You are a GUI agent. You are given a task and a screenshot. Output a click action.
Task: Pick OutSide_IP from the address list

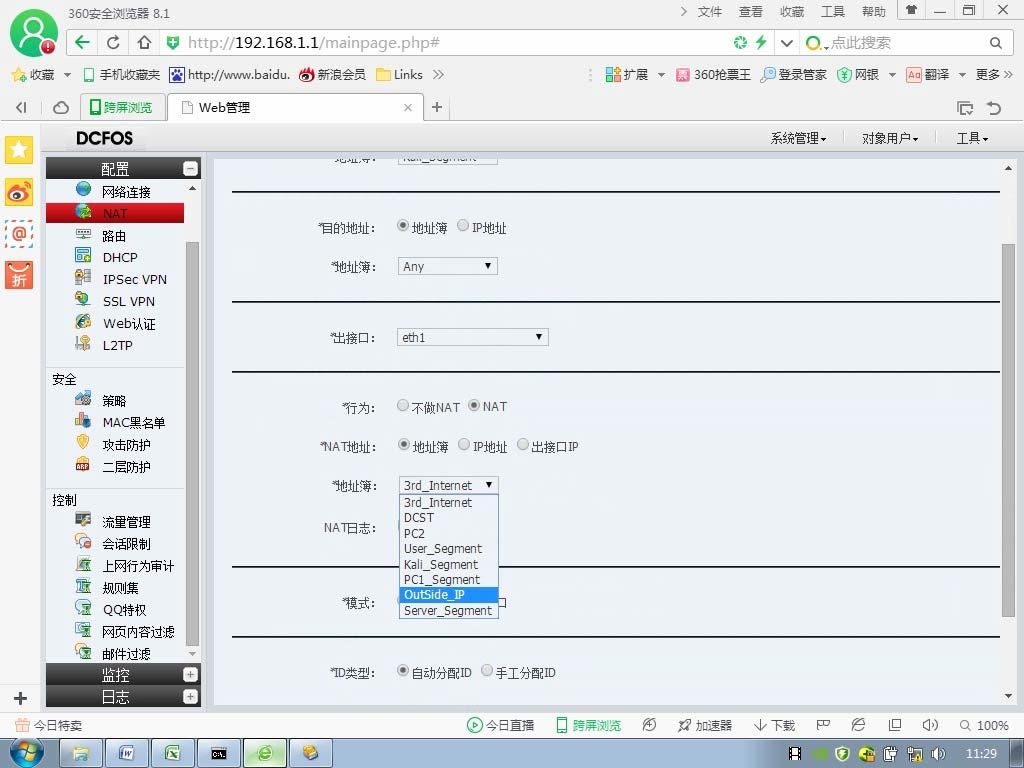[449, 595]
